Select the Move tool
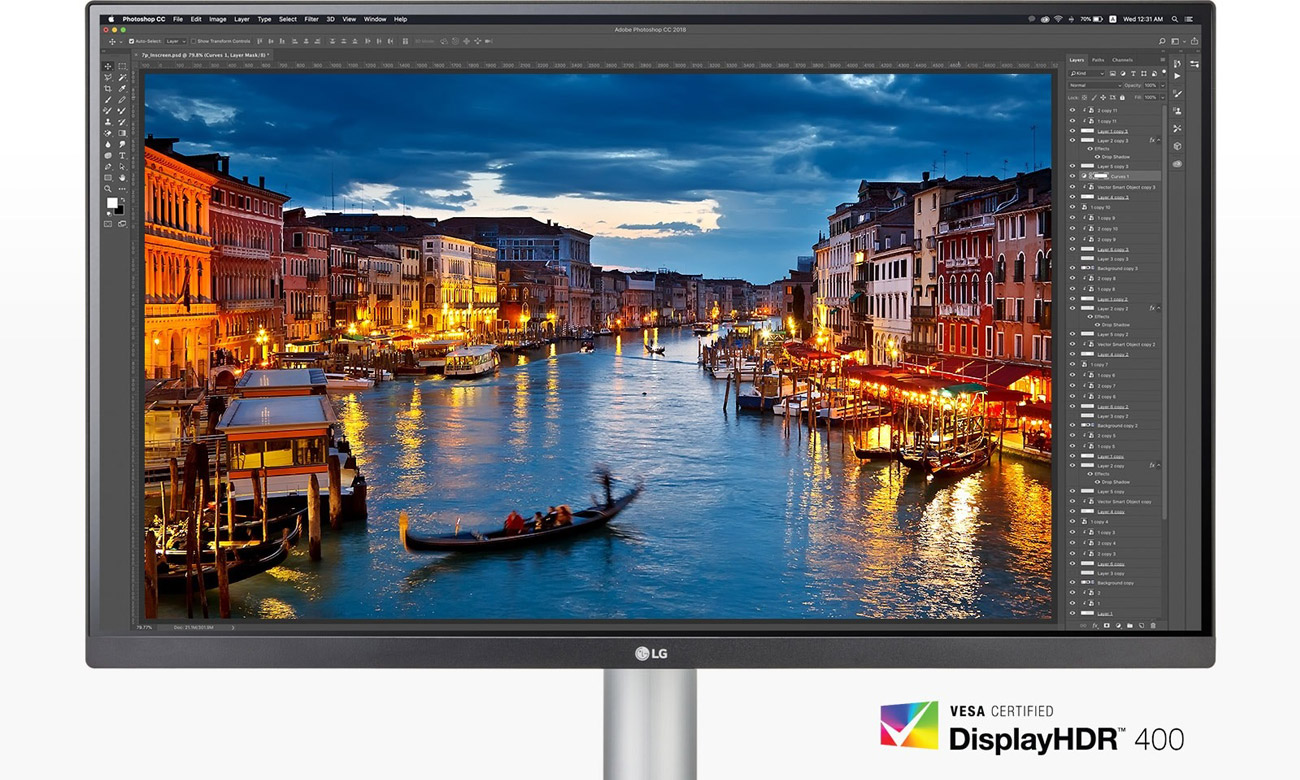Viewport: 1300px width, 780px height. tap(107, 66)
